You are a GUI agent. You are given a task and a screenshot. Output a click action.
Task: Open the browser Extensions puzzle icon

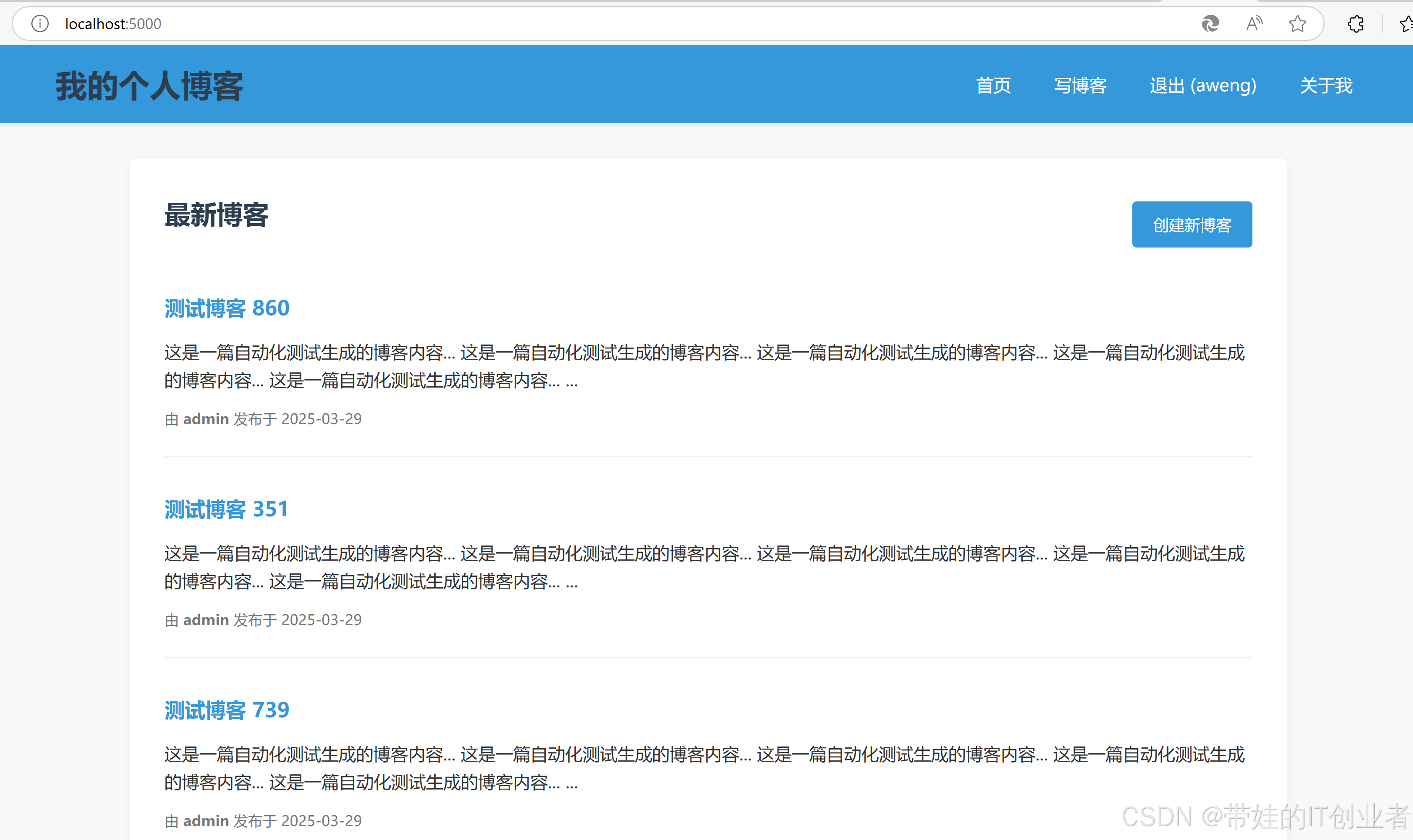(1355, 24)
